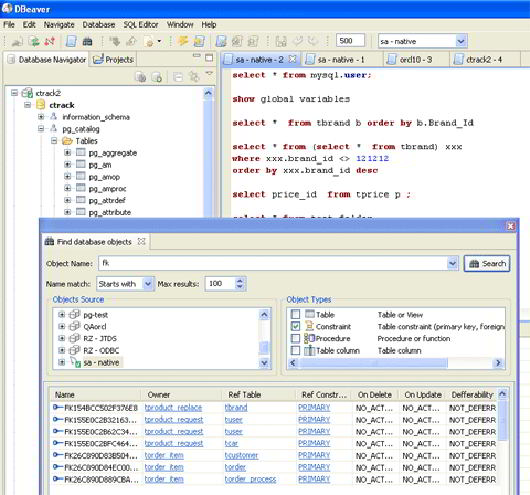Screen dimensions: 530x495
Task: Collapse the xtrack2 connection node
Action: coord(14,92)
